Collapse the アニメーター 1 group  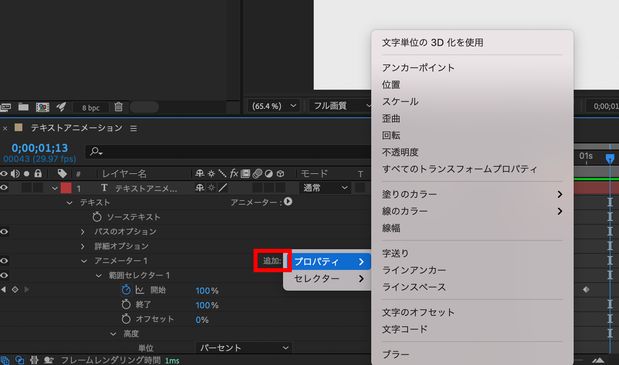(x=84, y=261)
